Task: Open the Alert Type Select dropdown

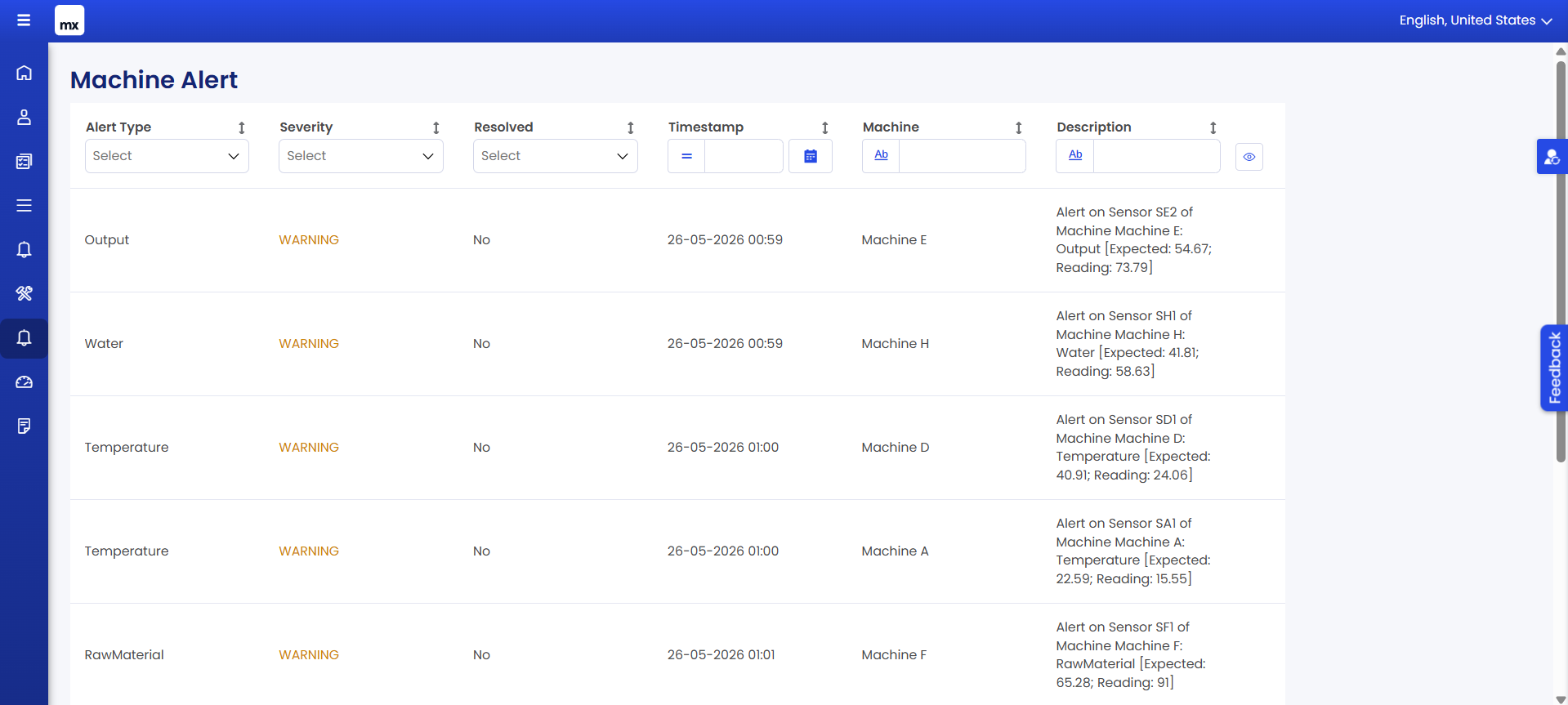Action: click(x=167, y=156)
